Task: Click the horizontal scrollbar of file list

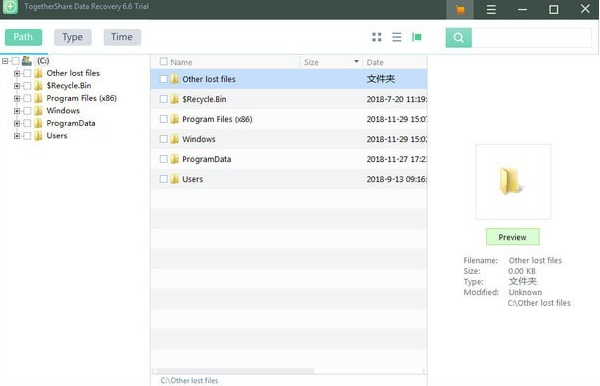Action: click(235, 371)
